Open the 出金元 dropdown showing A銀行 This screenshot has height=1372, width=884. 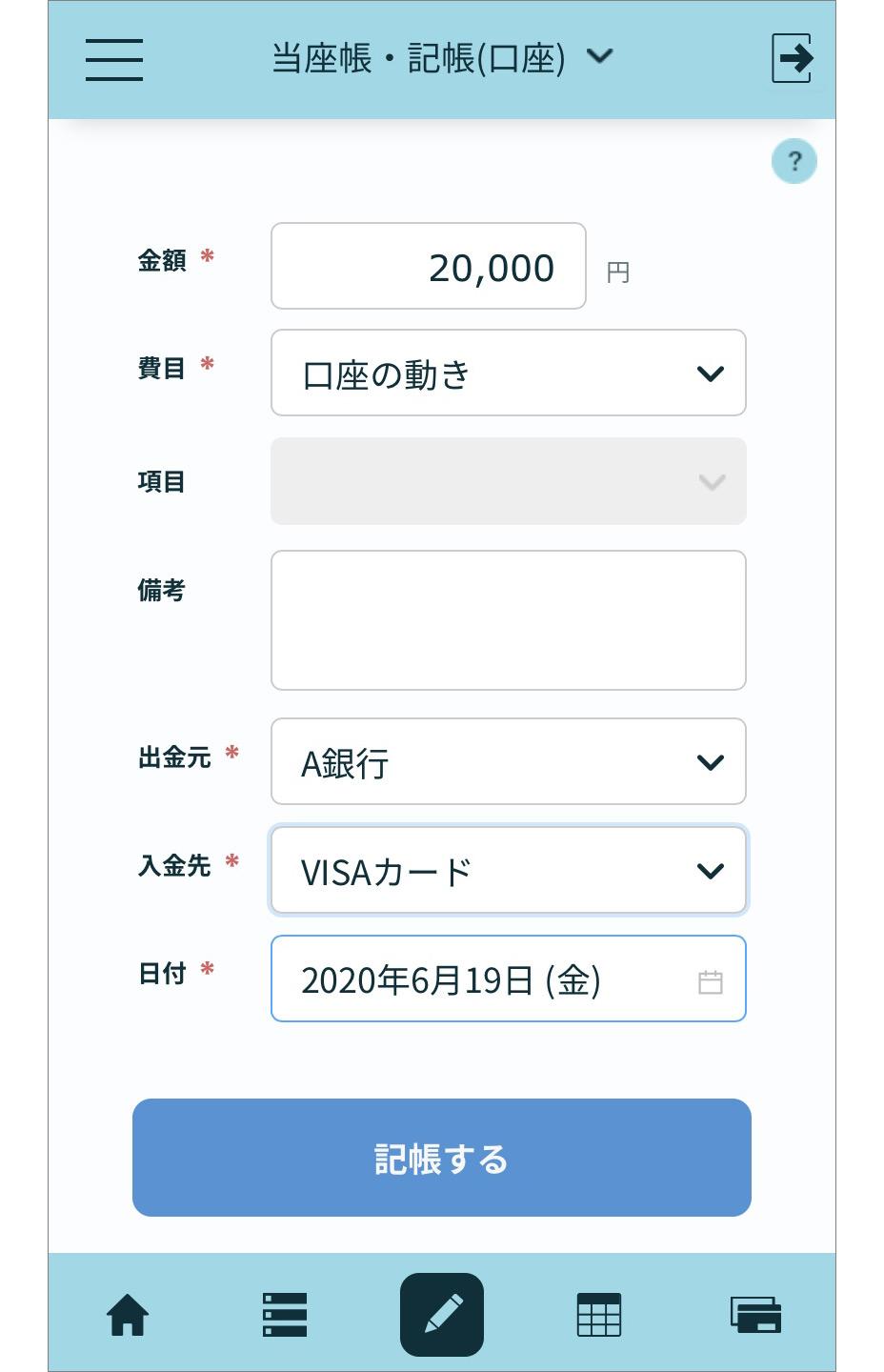(509, 761)
